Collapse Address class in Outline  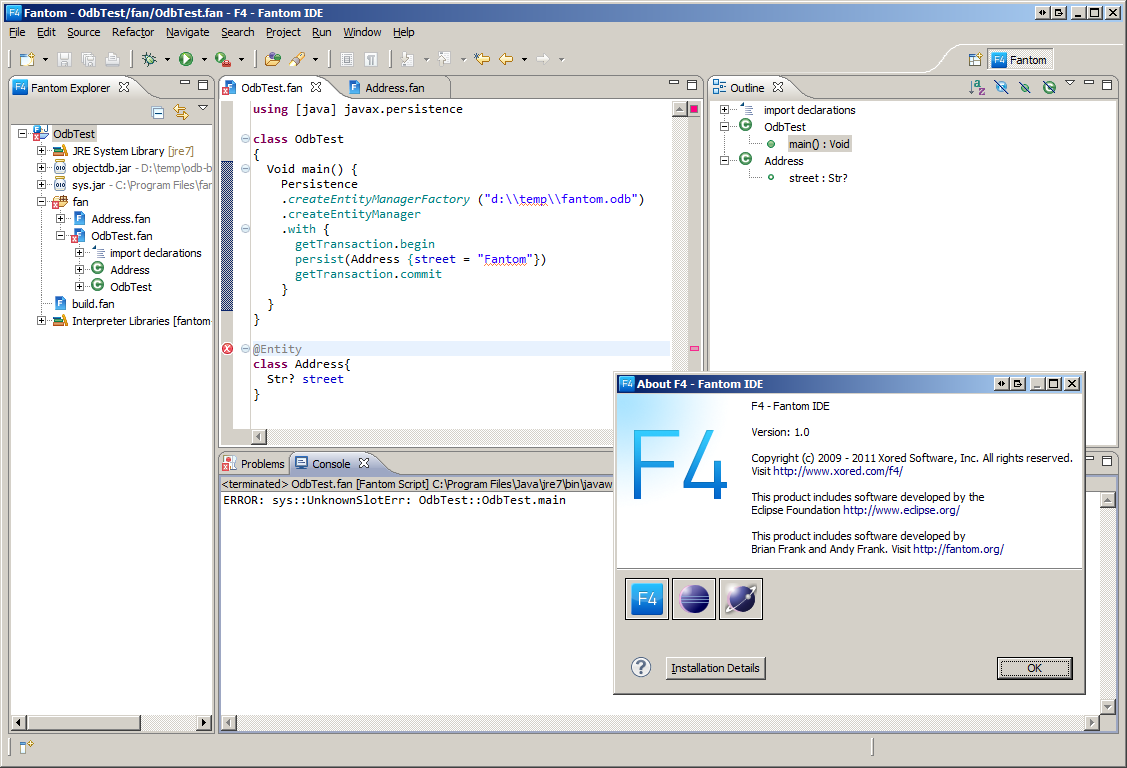click(x=724, y=161)
